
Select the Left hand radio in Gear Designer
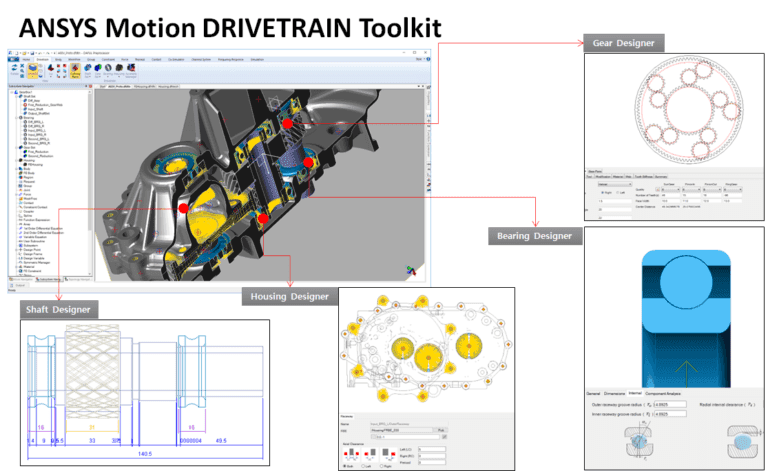(x=618, y=192)
